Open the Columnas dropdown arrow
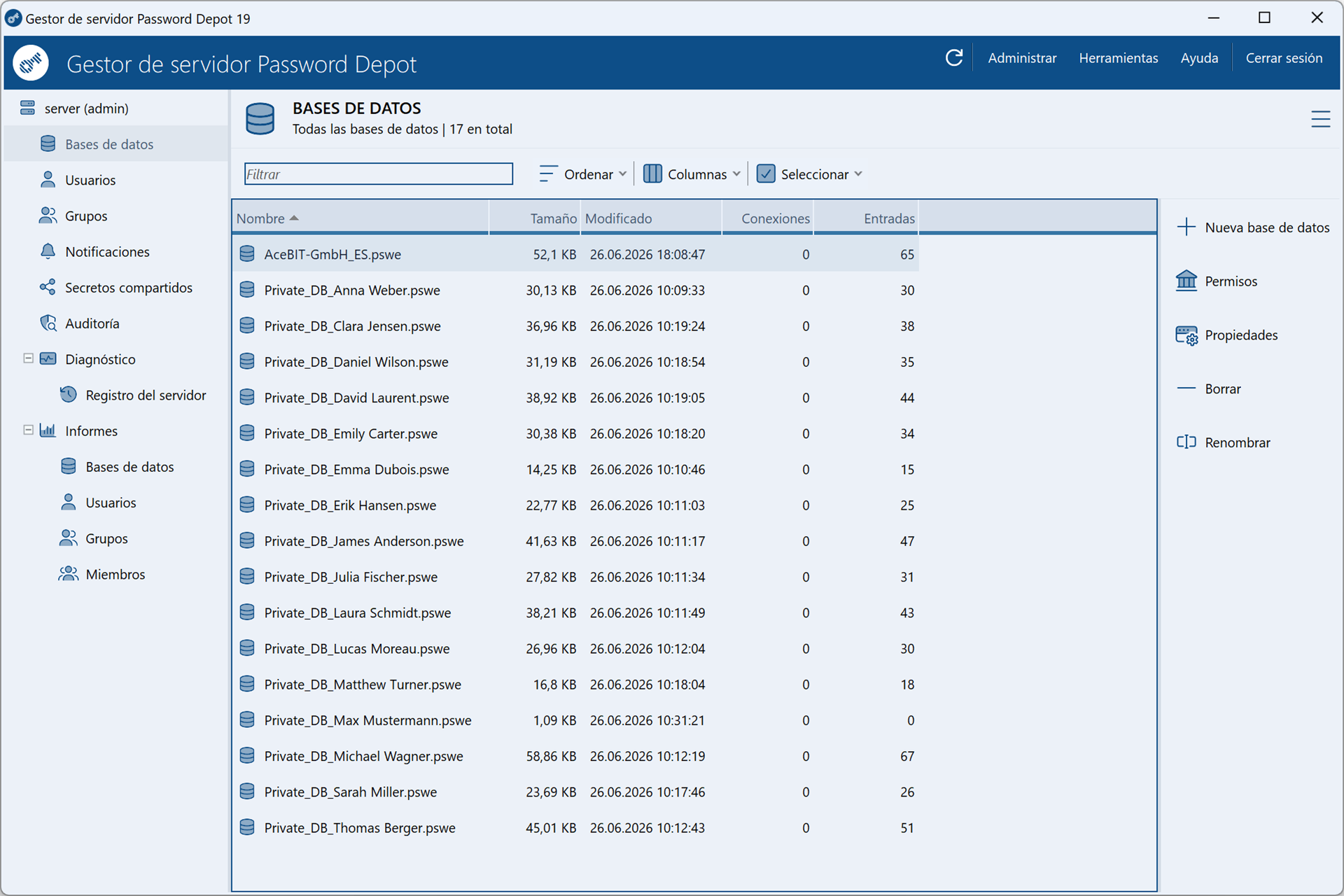Screen dimensions: 1344x896 tap(736, 174)
